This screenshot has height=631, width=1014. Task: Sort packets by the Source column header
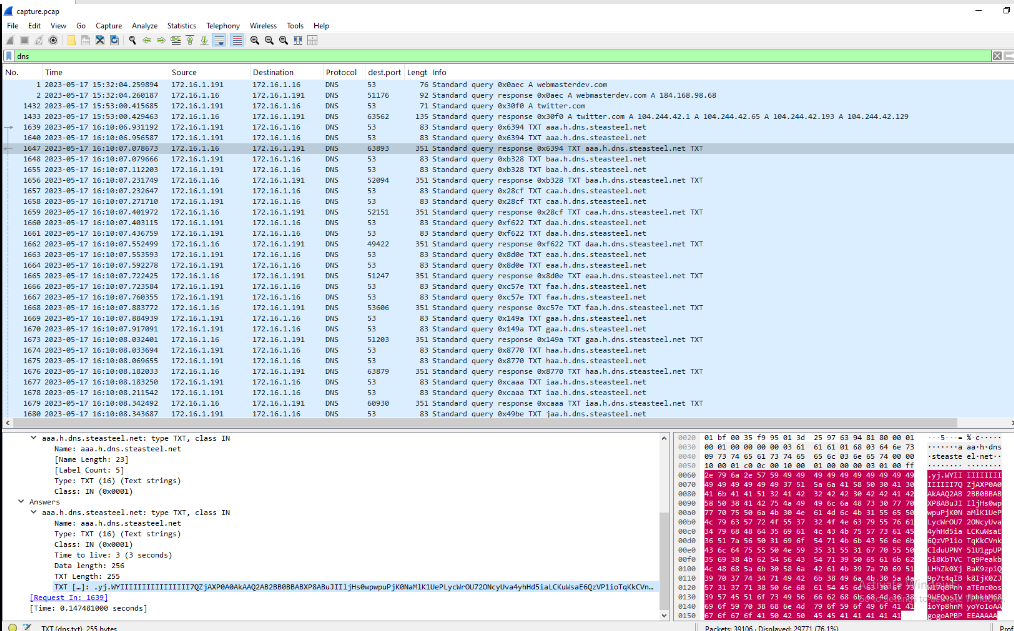[x=184, y=73]
